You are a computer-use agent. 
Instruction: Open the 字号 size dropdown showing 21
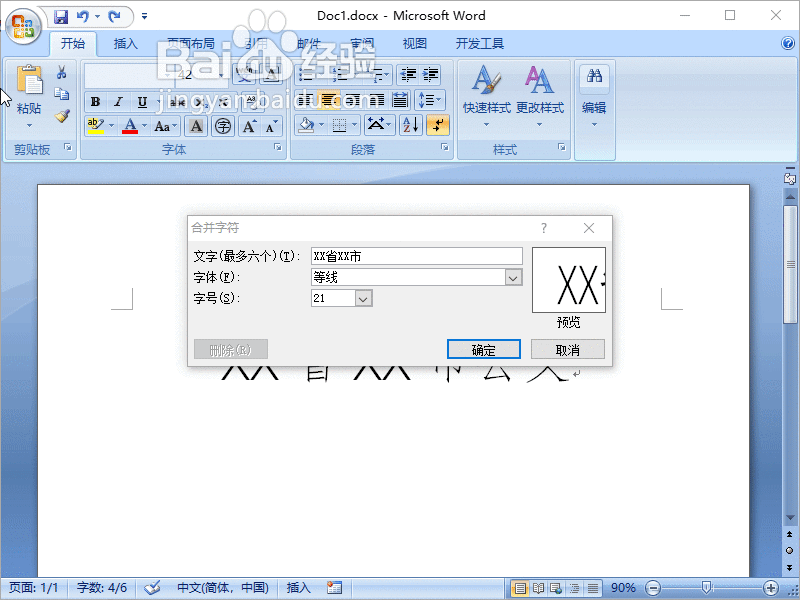[x=361, y=297]
